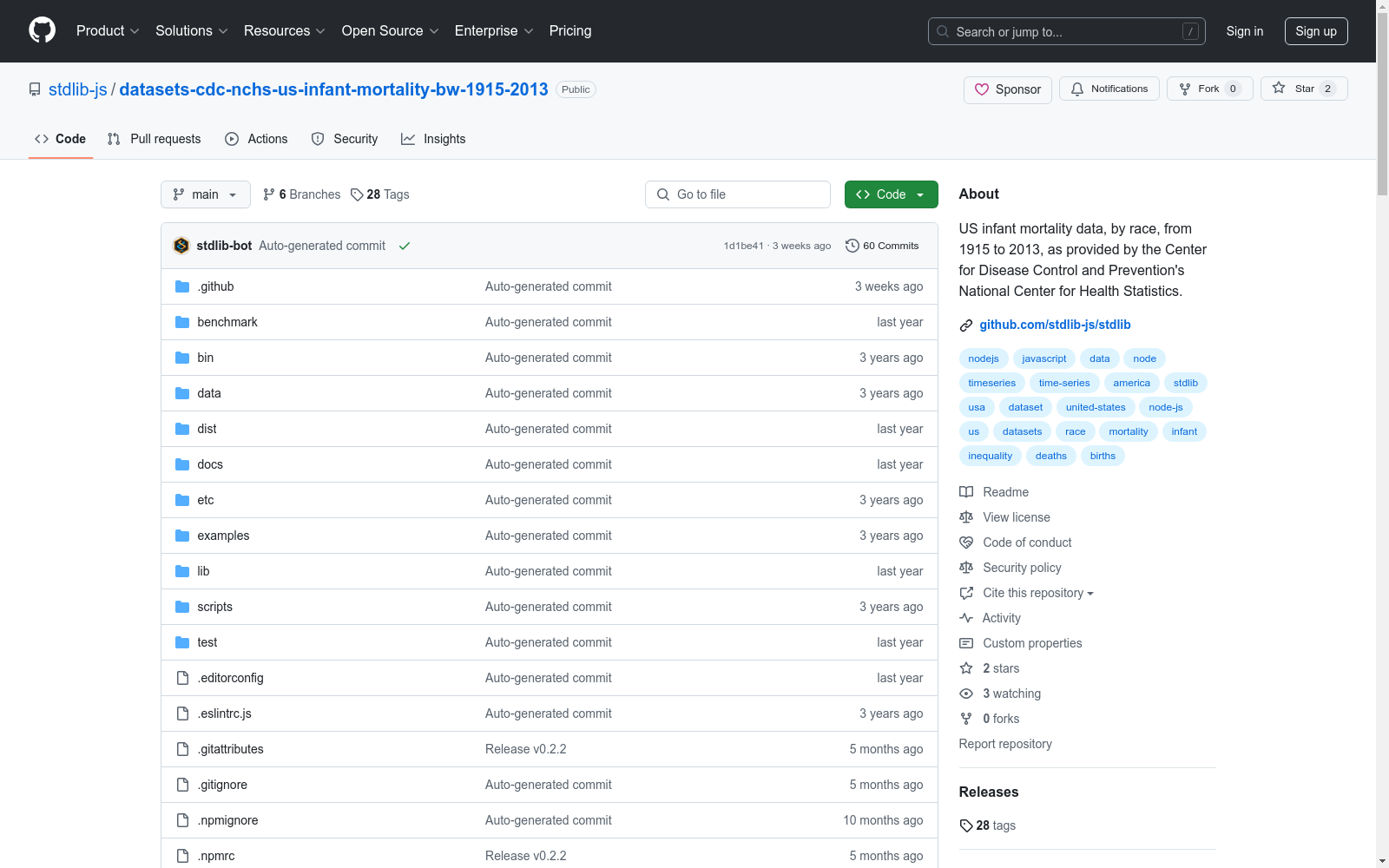Click the Sign in link
1389x868 pixels.
pyautogui.click(x=1245, y=31)
